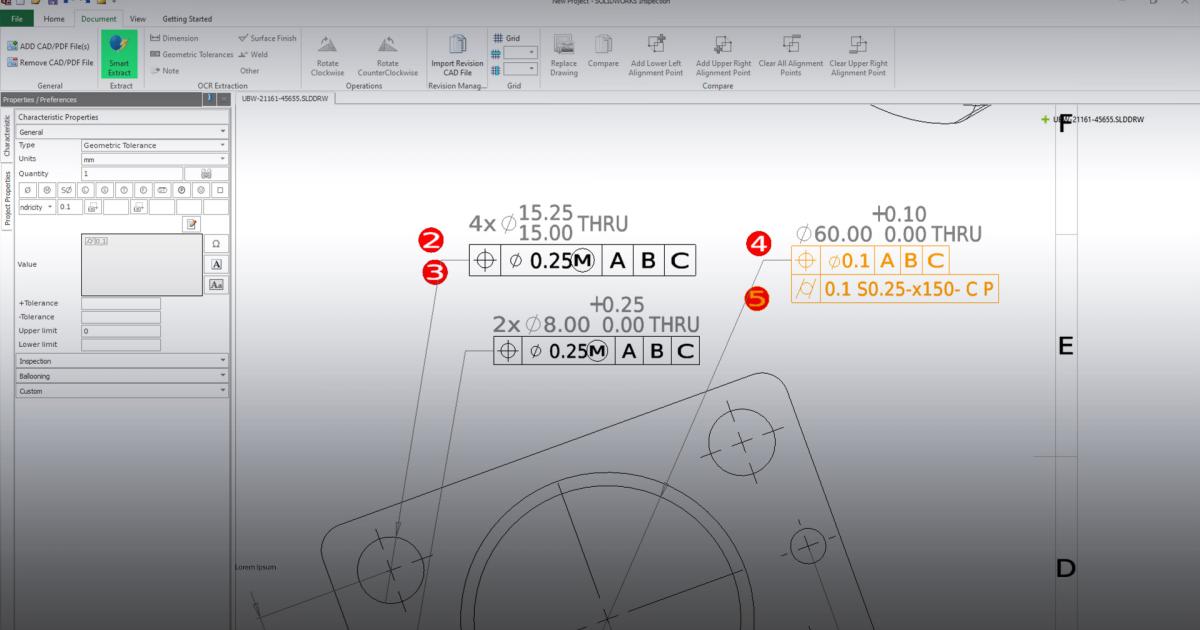
Task: Select Geometric Tolerances extraction tool
Action: click(x=191, y=54)
